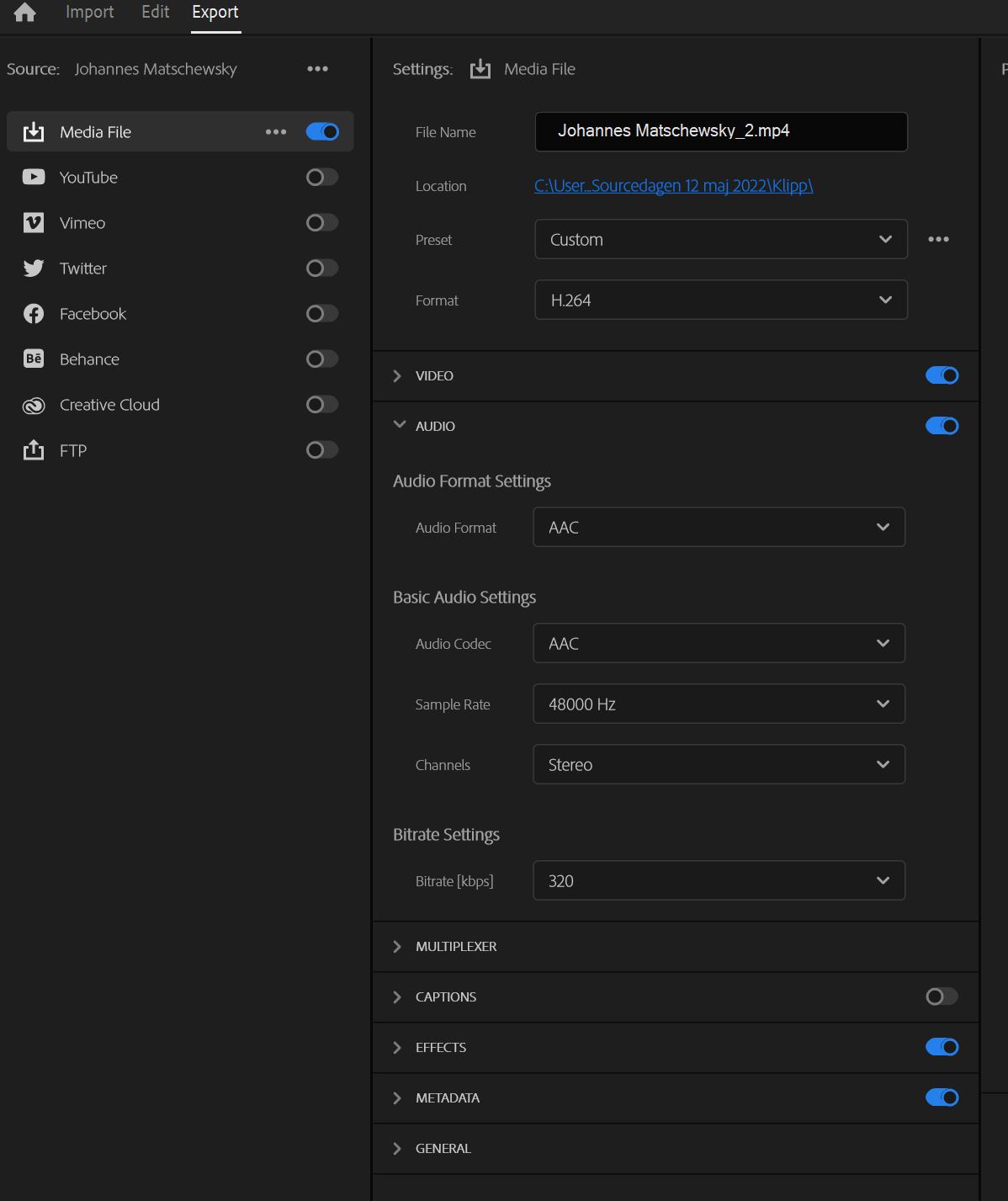Screen dimensions: 1008x1201
Task: Enable exporting to YouTube
Action: pyautogui.click(x=321, y=177)
